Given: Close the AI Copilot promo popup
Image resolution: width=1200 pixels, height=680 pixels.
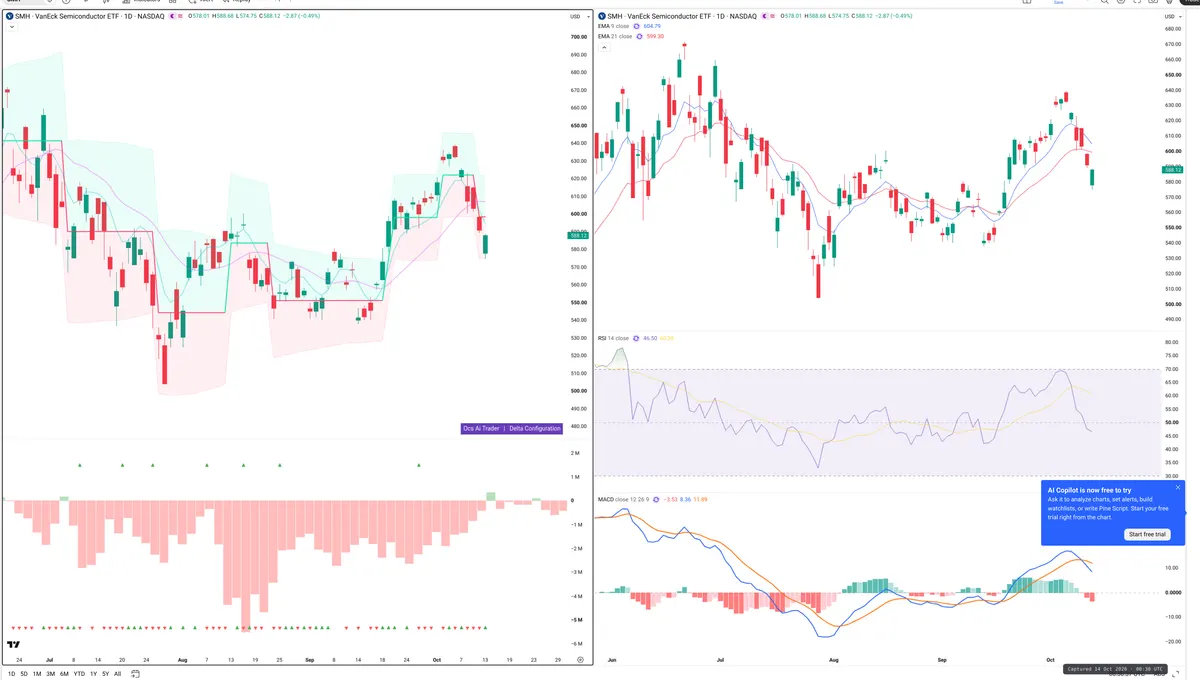Looking at the screenshot, I should (x=1178, y=488).
